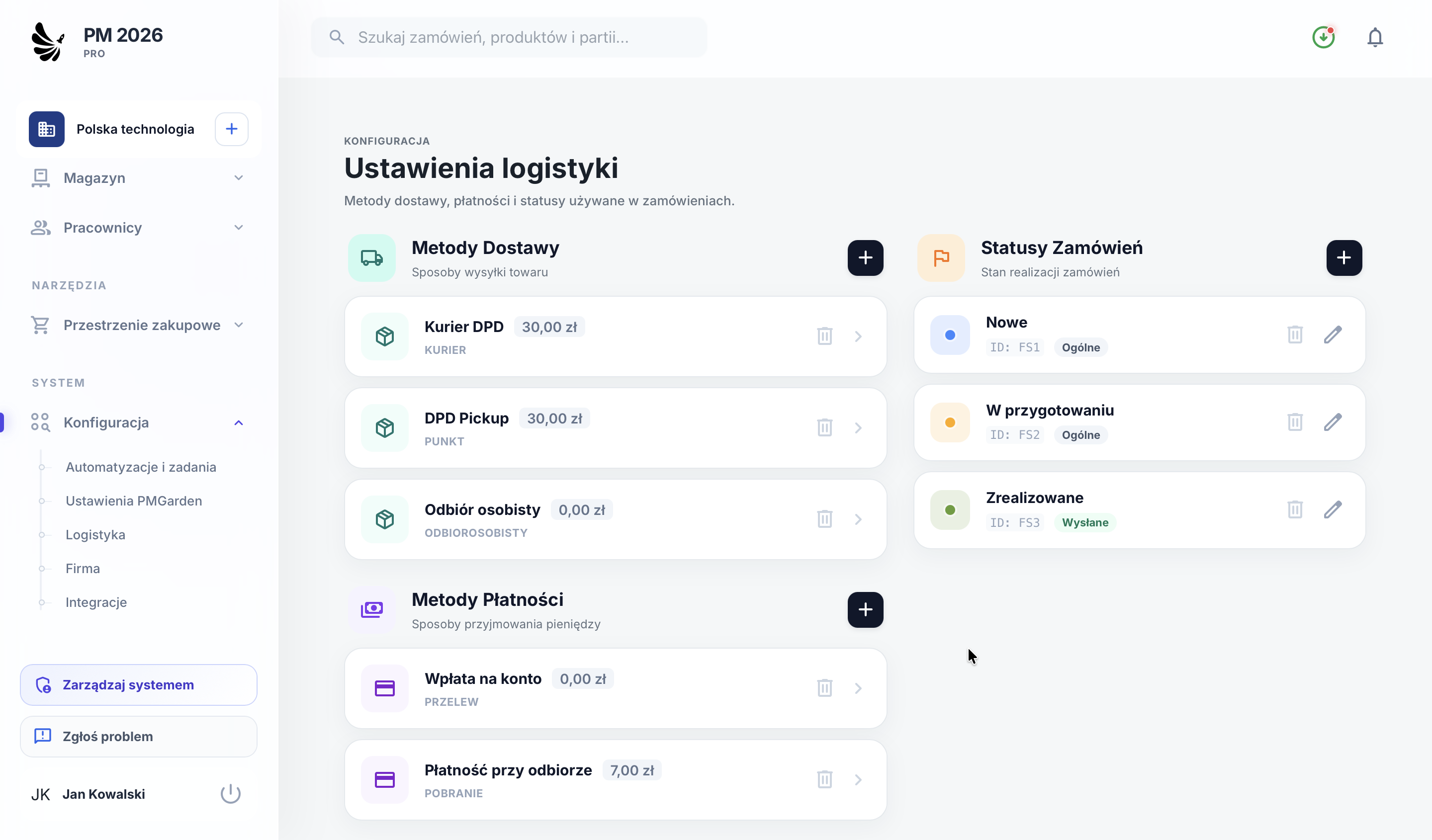Click the Nowe status blue color dot
This screenshot has height=840, width=1432.
click(950, 335)
